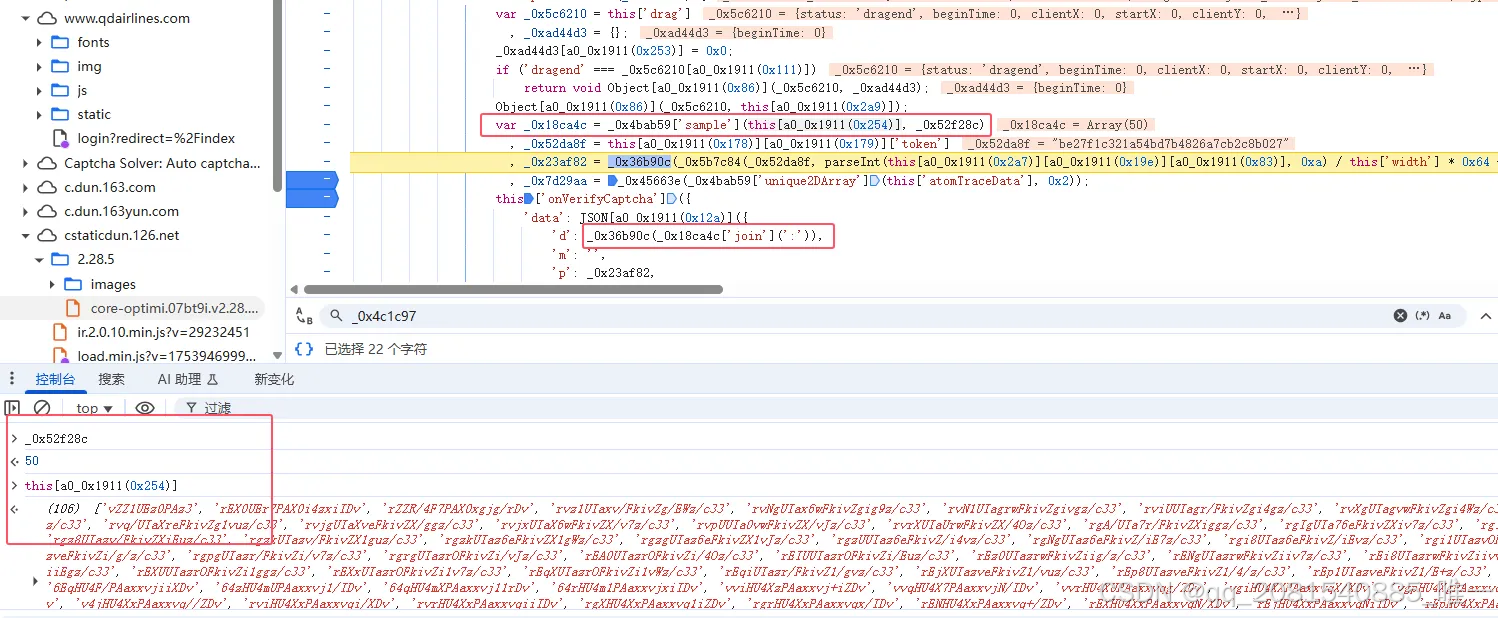Viewport: 1498px width, 618px height.
Task: Clear the search field with X icon
Action: coord(1400,316)
